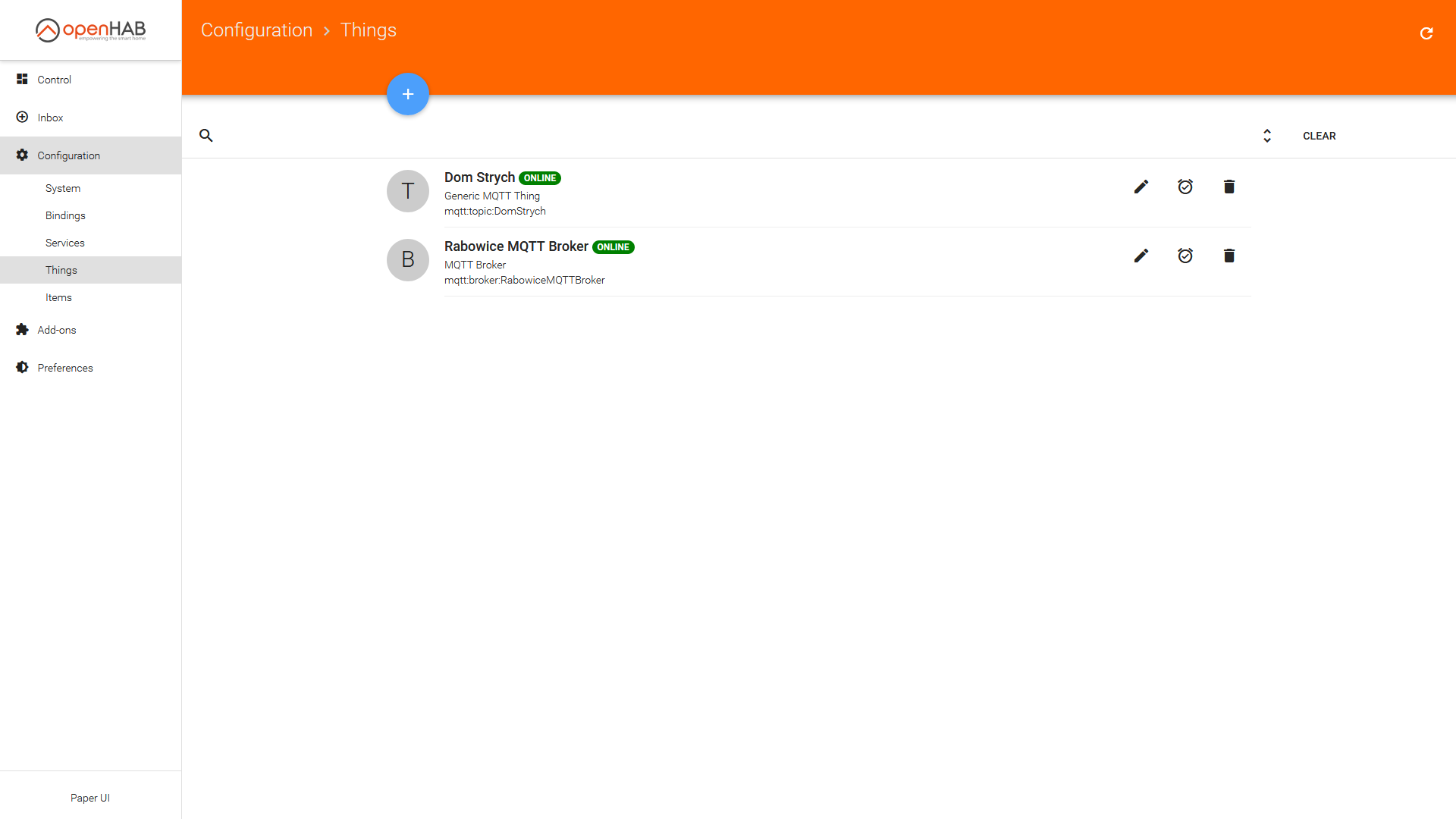Open the alarm clock action for Rabowice MQTT Broker
1456x819 pixels.
(1185, 256)
